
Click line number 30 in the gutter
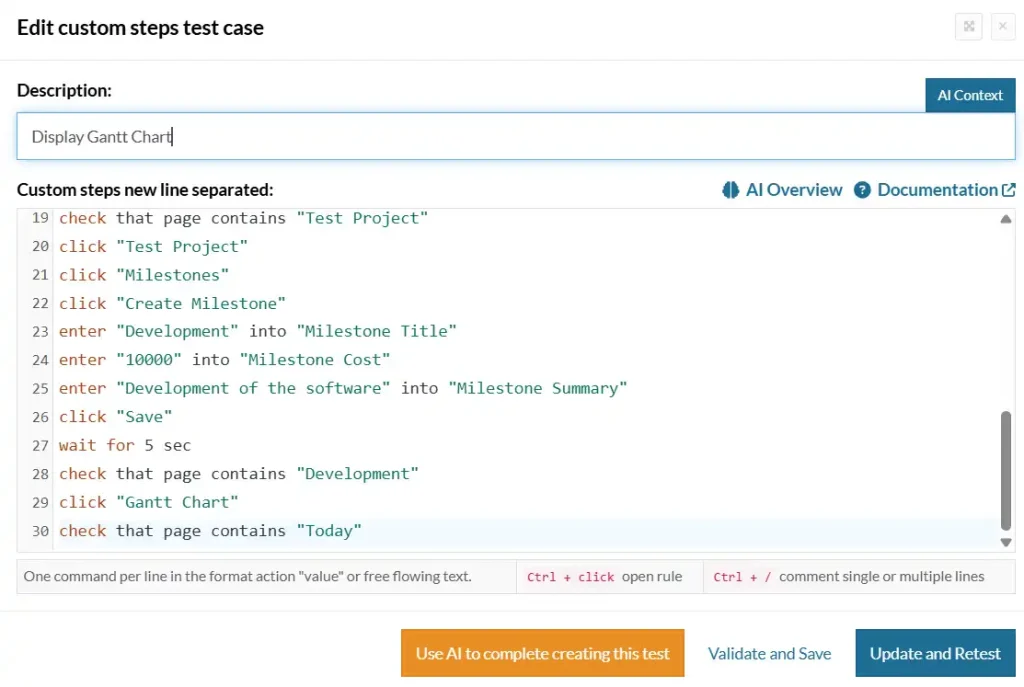tap(40, 531)
